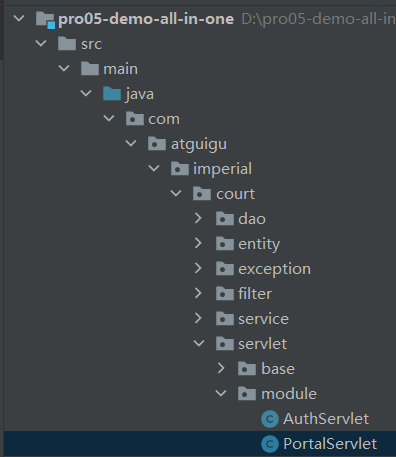Collapse the project root node
The height and width of the screenshot is (457, 396).
[19, 18]
